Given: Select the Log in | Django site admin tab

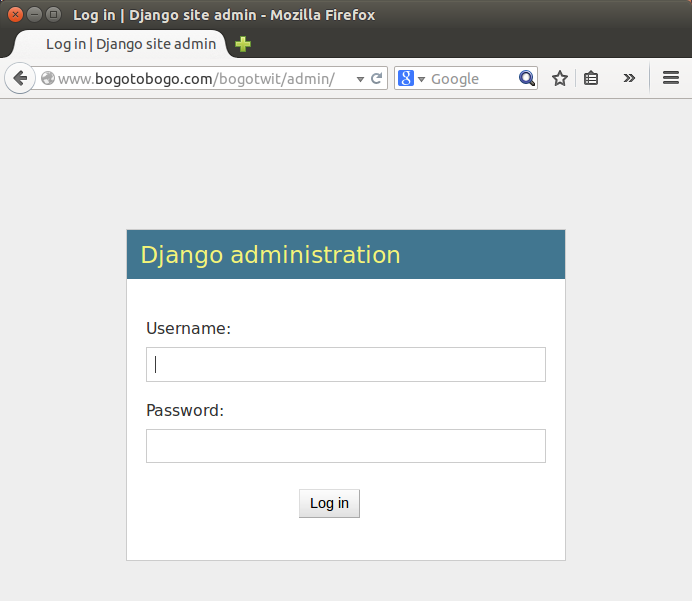Looking at the screenshot, I should pyautogui.click(x=122, y=44).
